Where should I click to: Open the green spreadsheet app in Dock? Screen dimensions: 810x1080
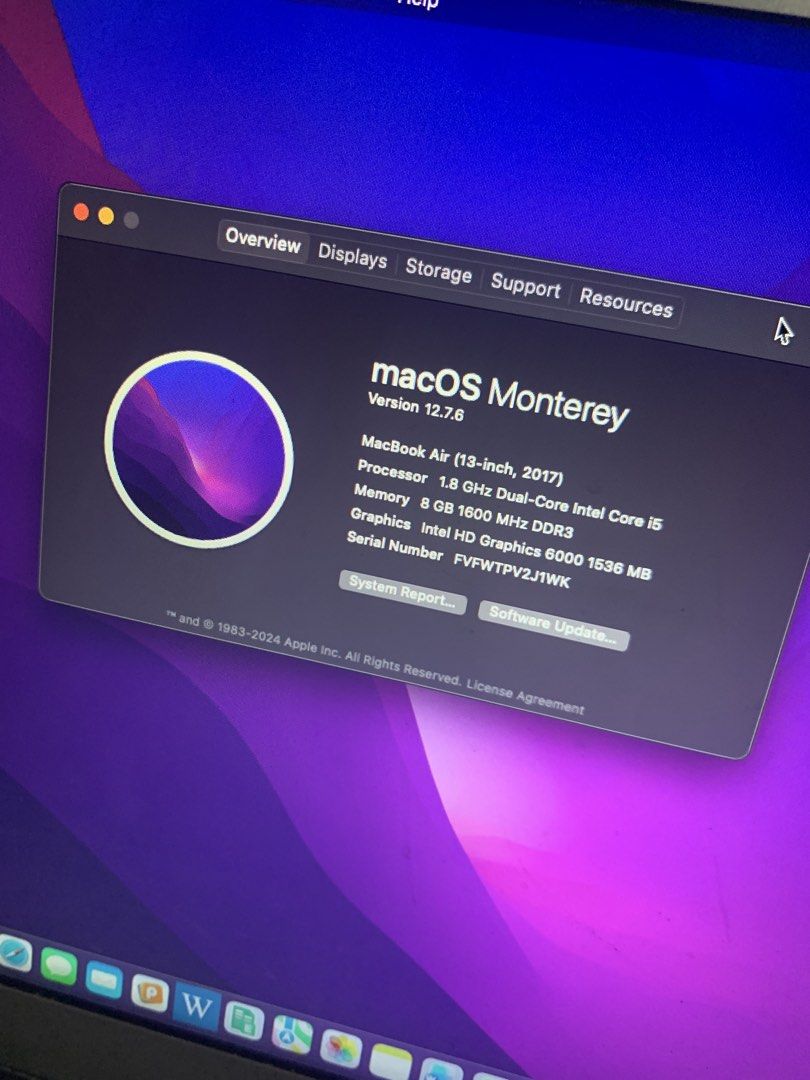[x=244, y=1021]
